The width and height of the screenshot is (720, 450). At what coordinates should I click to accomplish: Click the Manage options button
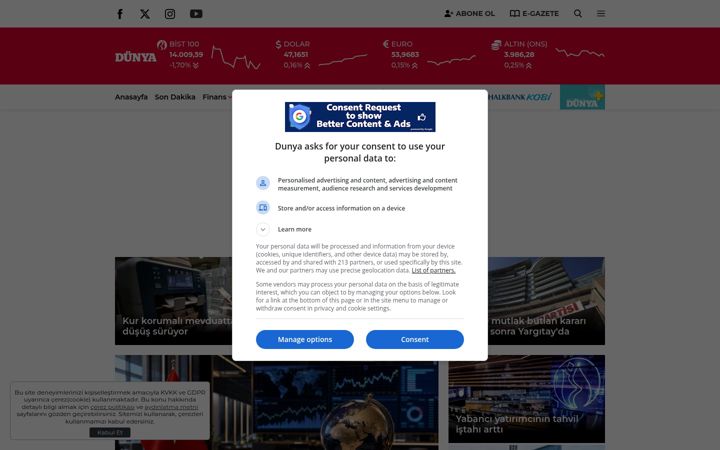[304, 339]
